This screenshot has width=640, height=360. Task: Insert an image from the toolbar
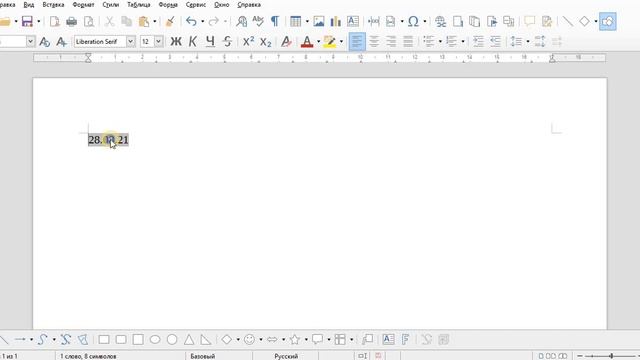pyautogui.click(x=319, y=21)
